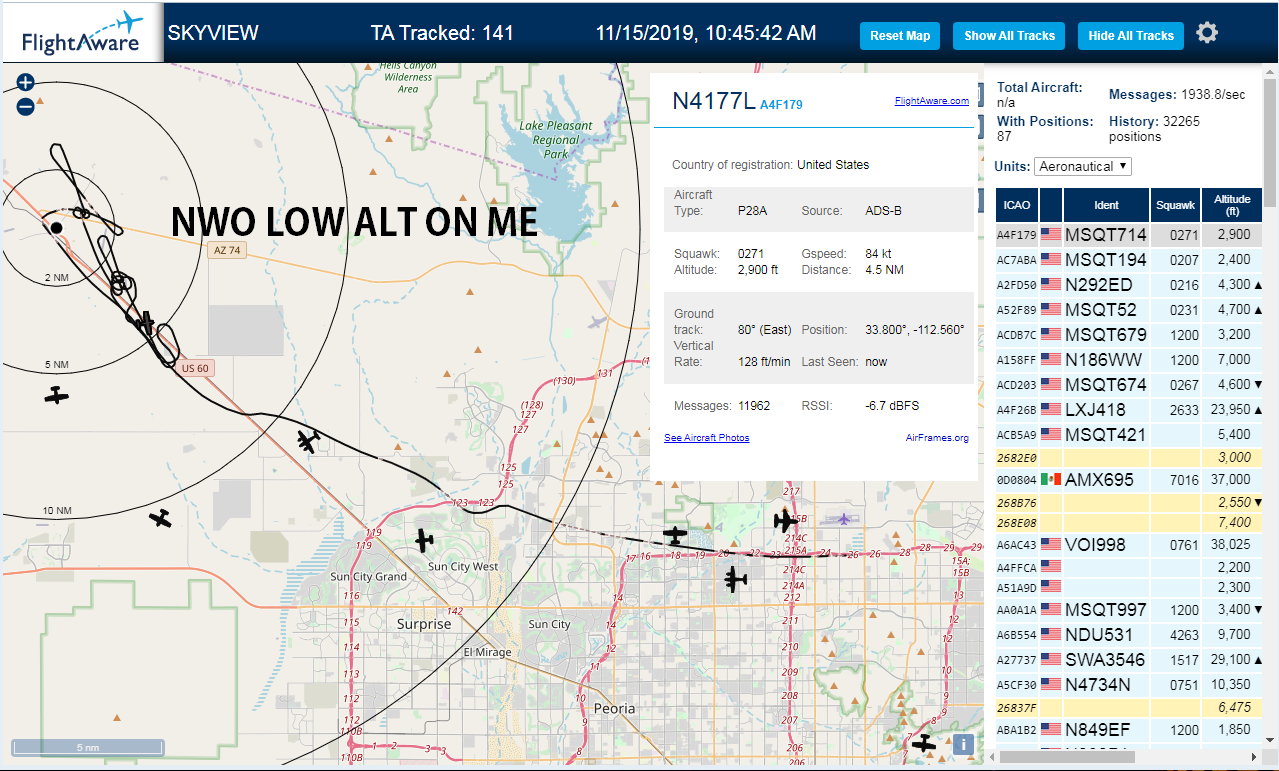Select the AMX695 aircraft row

[x=1130, y=480]
